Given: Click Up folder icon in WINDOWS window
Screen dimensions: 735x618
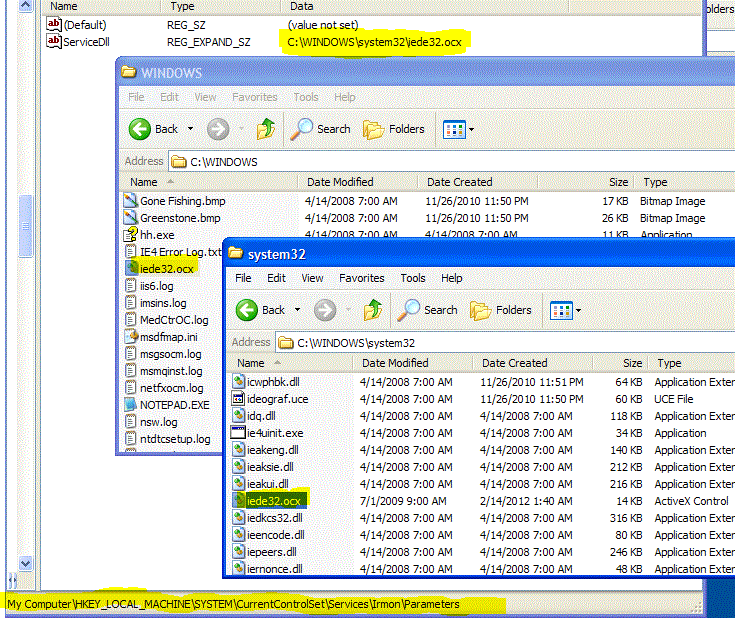Looking at the screenshot, I should coord(266,129).
